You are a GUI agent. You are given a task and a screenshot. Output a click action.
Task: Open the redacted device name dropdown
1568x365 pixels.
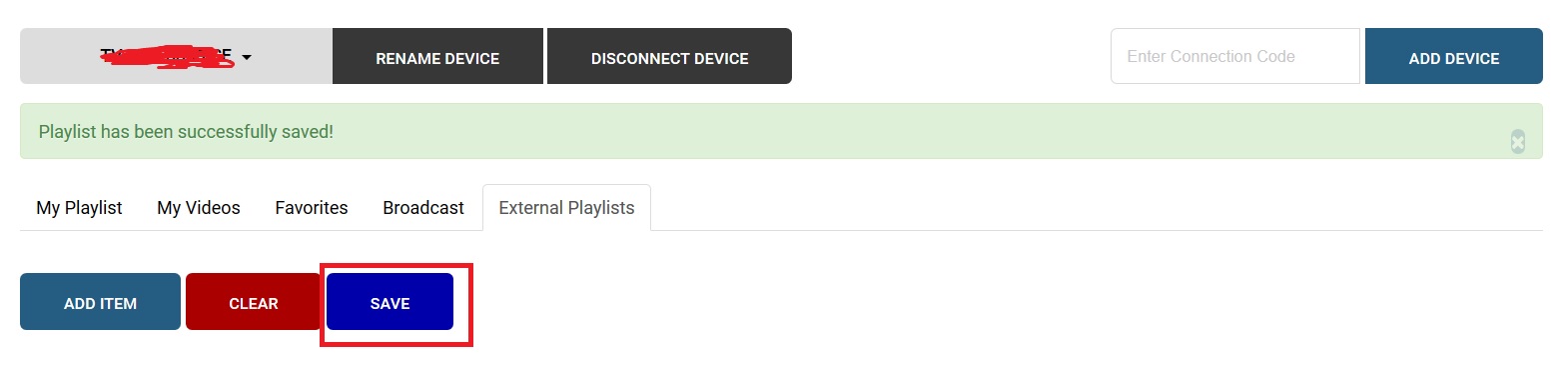(x=176, y=56)
